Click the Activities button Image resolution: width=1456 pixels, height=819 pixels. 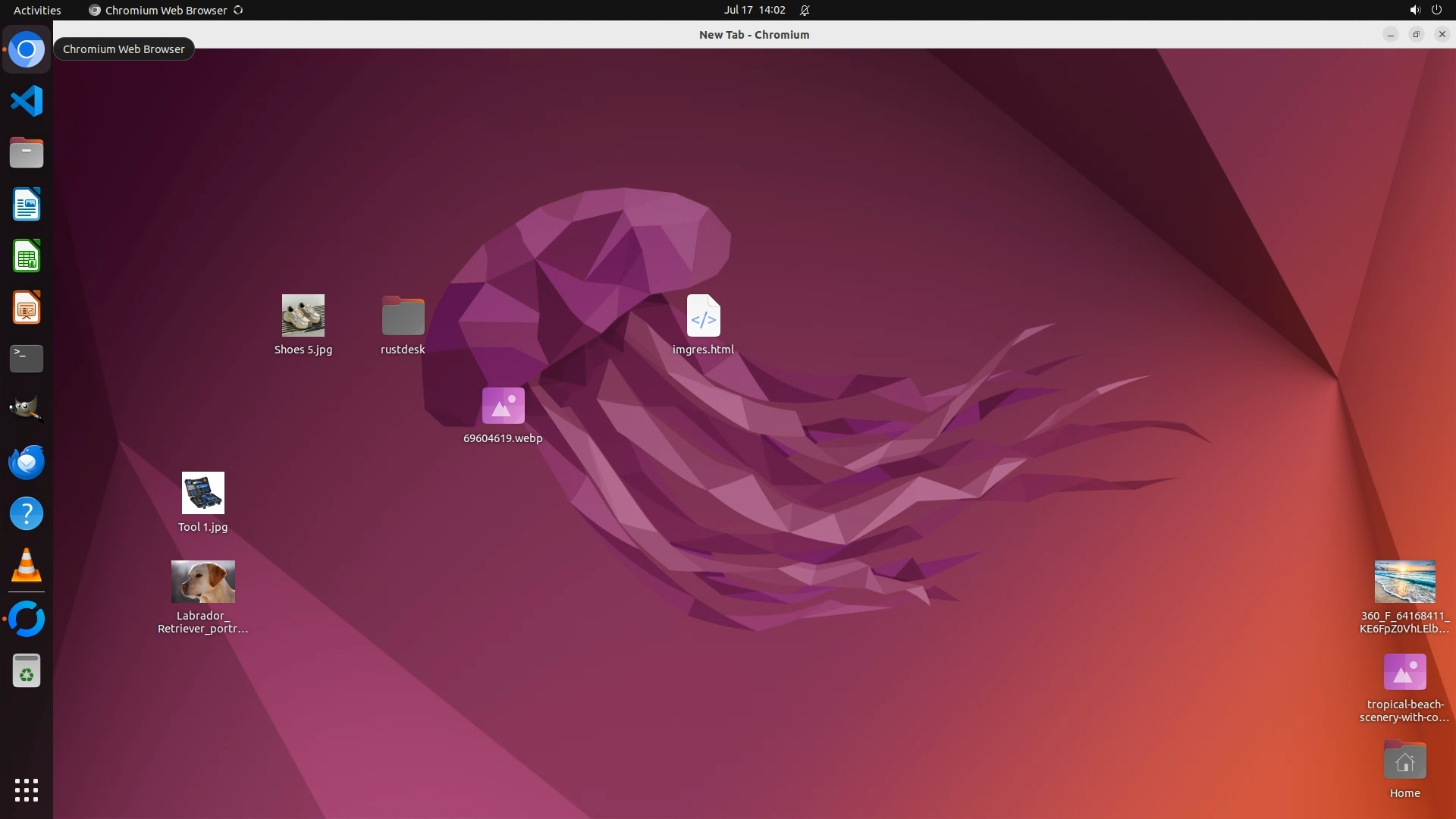37,10
